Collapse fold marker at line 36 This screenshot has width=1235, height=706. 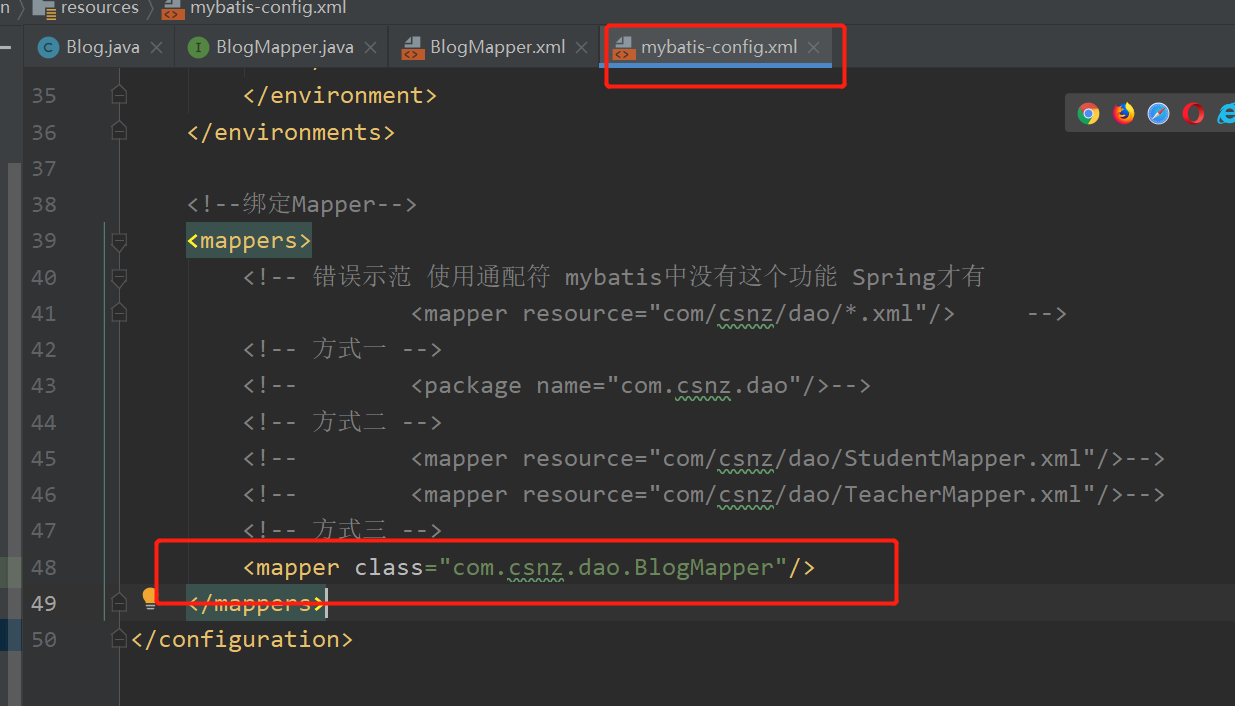point(119,131)
